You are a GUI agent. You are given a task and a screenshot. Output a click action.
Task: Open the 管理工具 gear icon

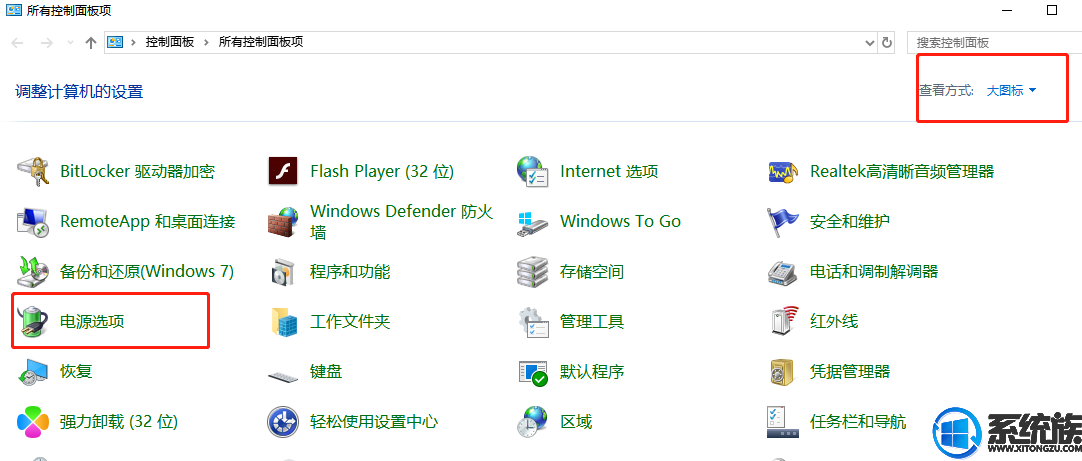pyautogui.click(x=532, y=322)
